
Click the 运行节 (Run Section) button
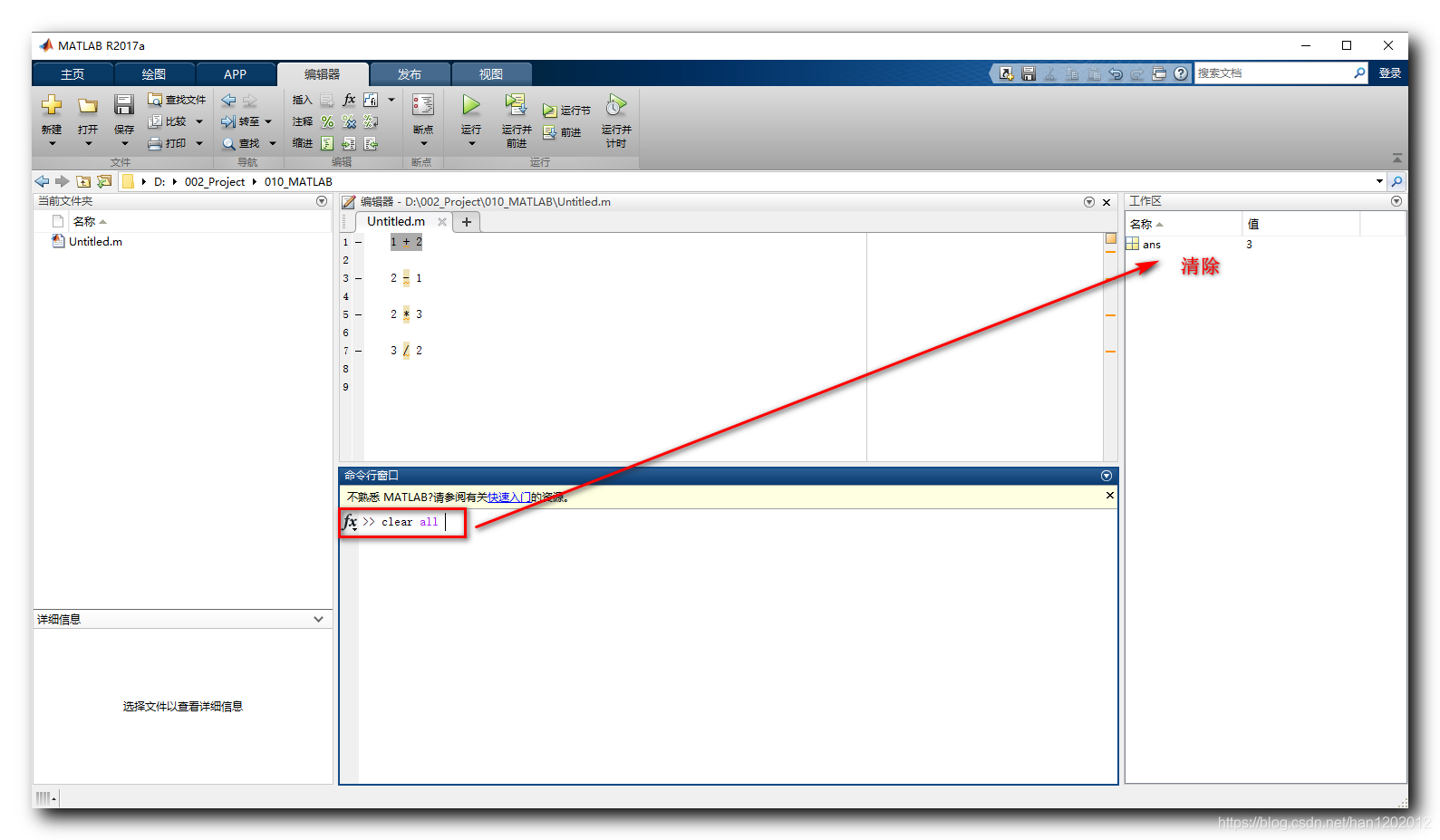coord(566,111)
